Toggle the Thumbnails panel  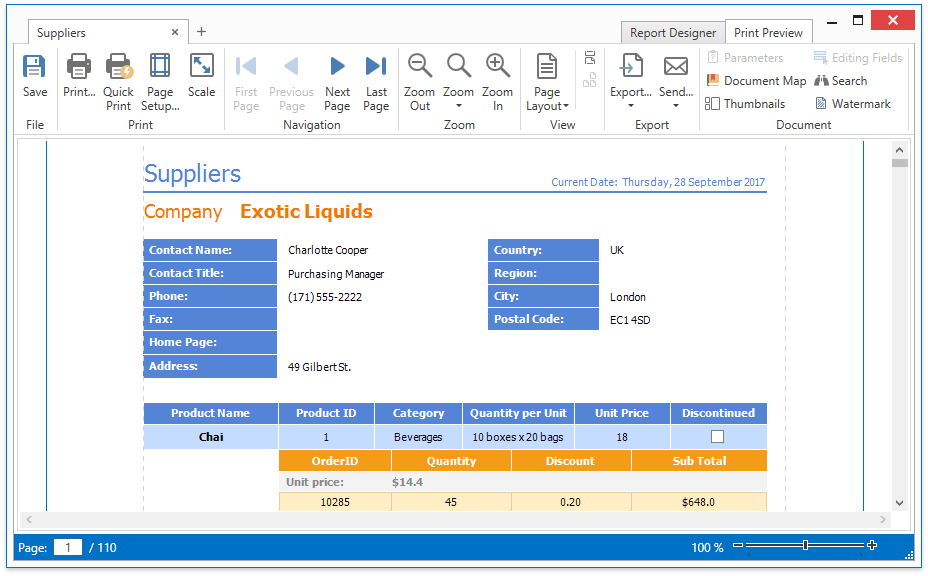point(745,104)
